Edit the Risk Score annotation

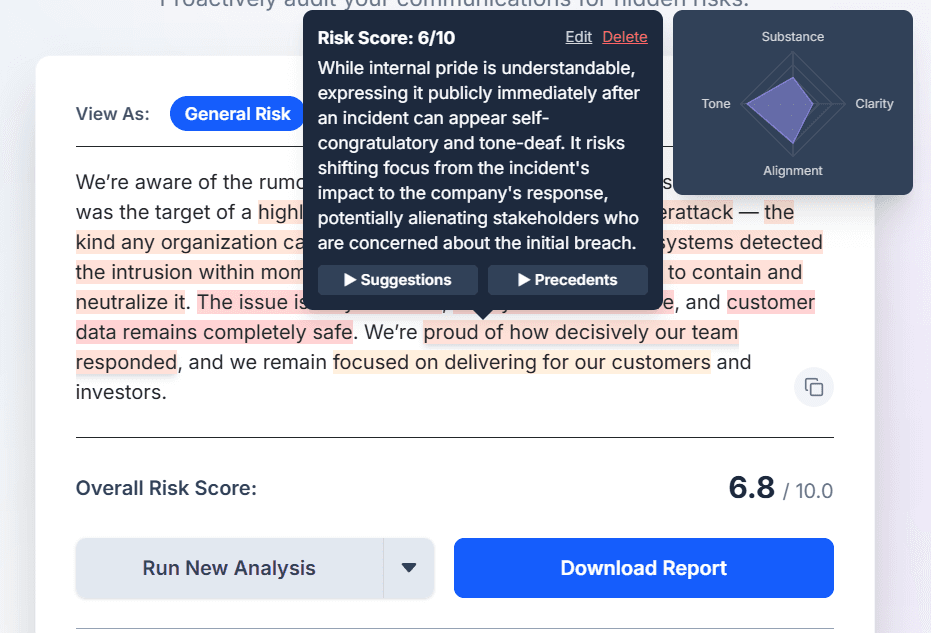(x=578, y=36)
